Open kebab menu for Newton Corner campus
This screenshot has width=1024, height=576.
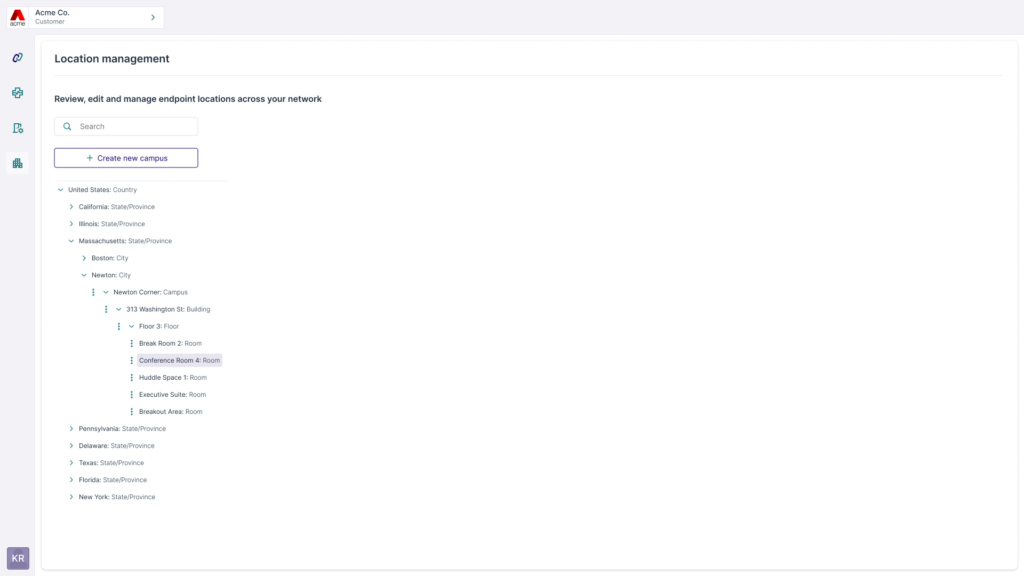coord(93,292)
